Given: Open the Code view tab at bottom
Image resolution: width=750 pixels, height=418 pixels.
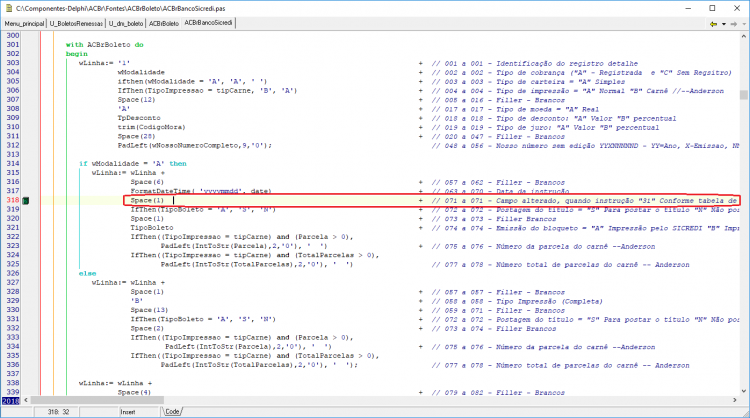Looking at the screenshot, I should [x=172, y=412].
